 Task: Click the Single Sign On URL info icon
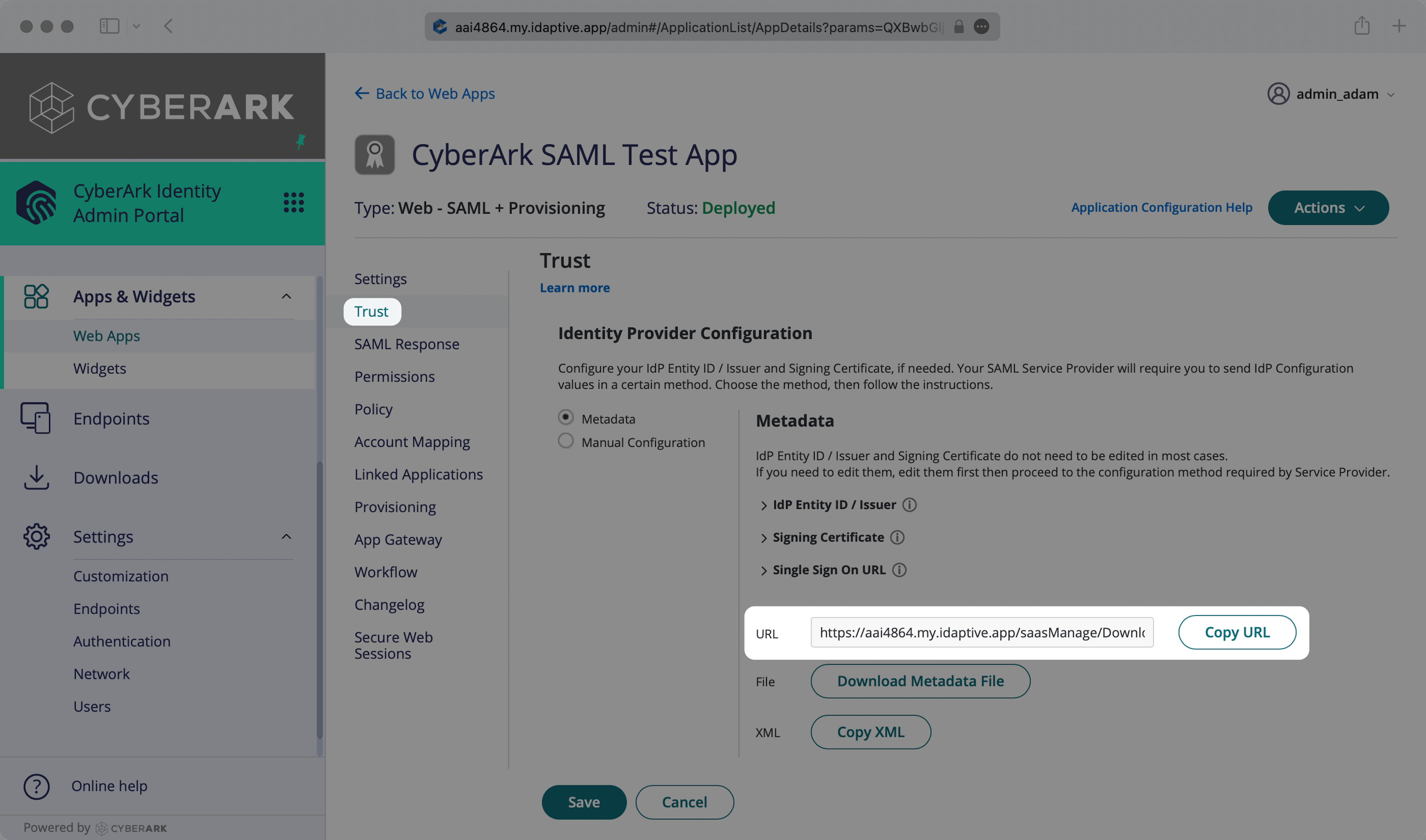[x=899, y=570]
